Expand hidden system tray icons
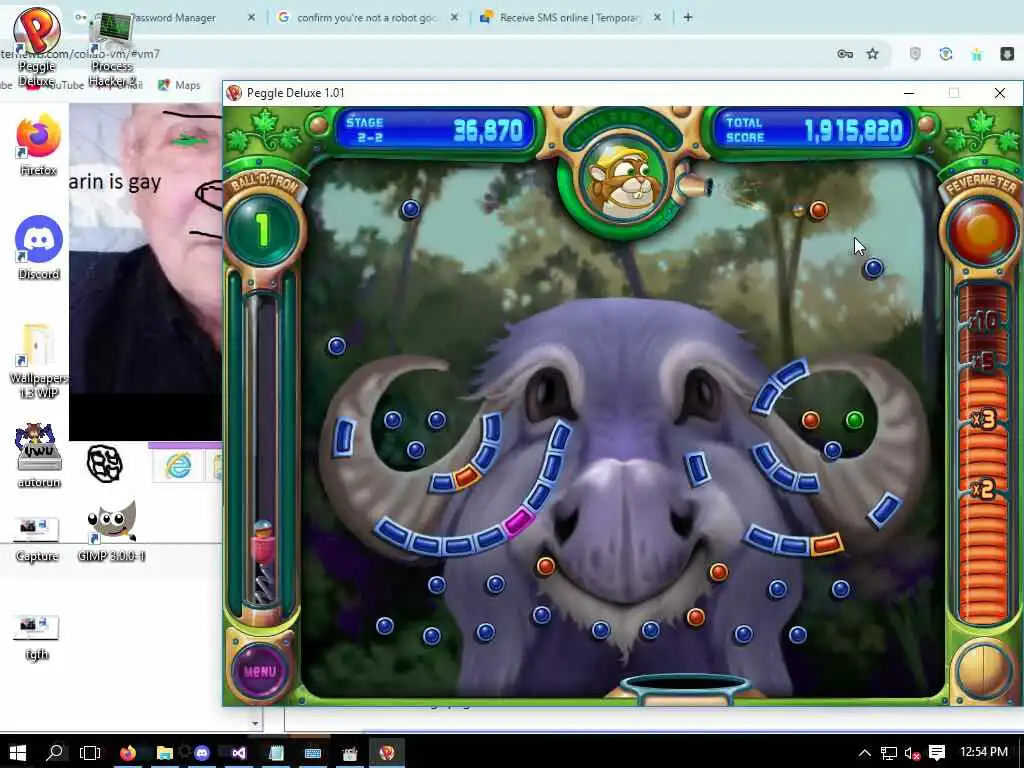 click(x=864, y=753)
